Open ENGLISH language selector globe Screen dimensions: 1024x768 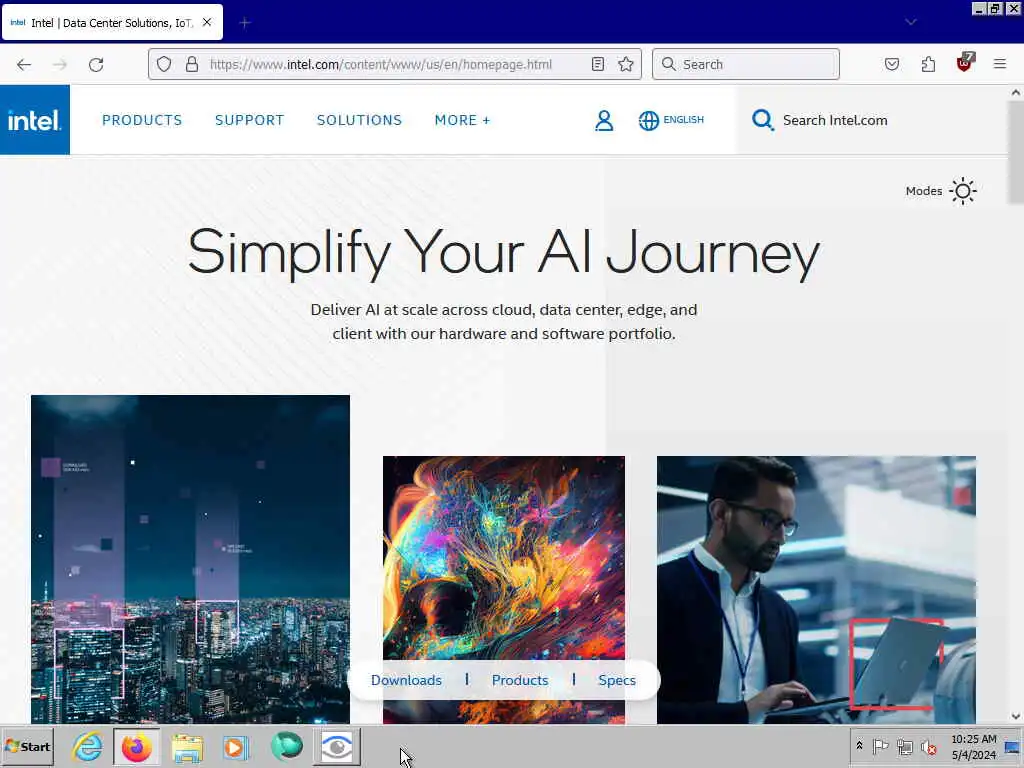(x=671, y=120)
